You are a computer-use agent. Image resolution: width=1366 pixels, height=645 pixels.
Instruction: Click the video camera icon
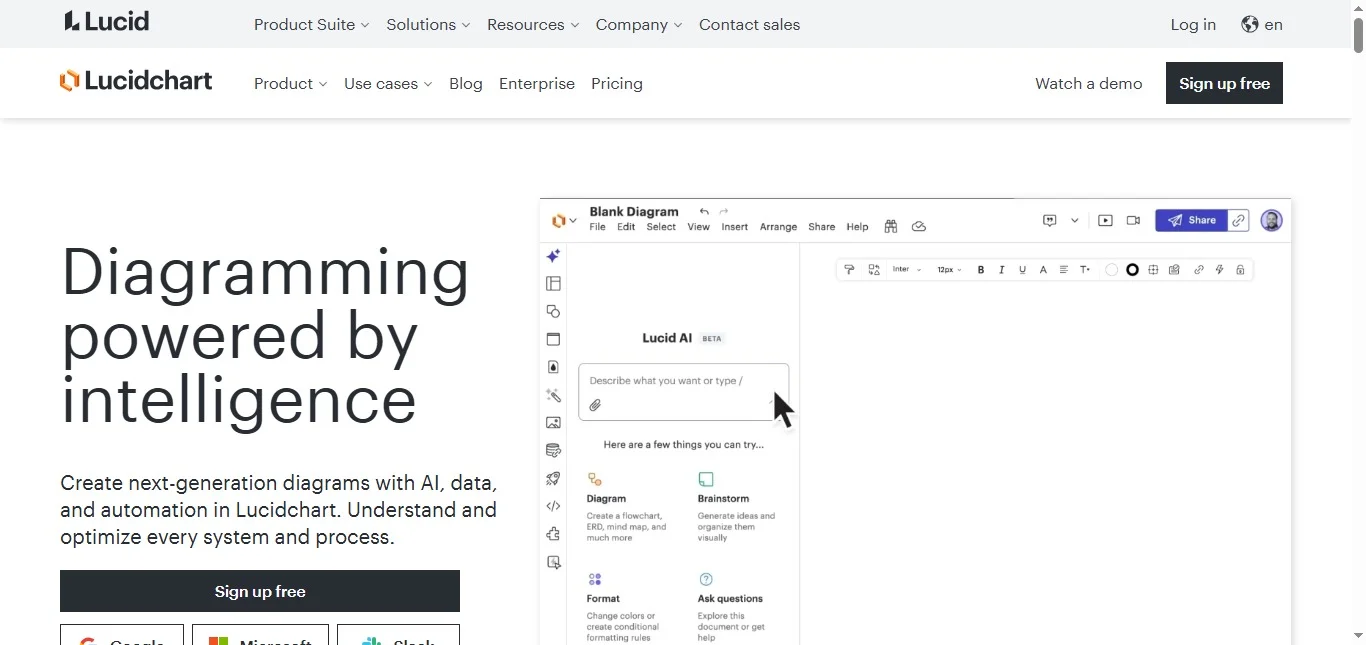[x=1133, y=220]
